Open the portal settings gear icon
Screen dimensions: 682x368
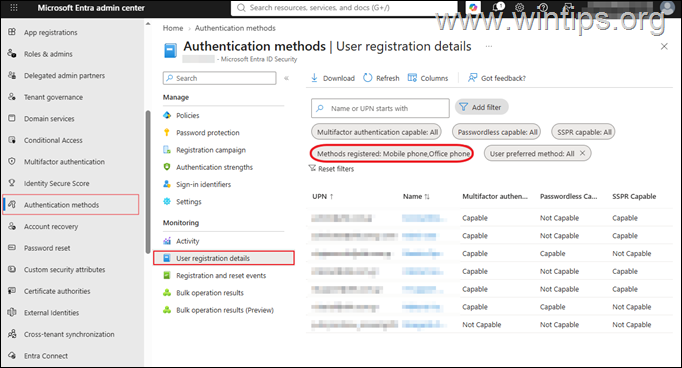pos(519,7)
